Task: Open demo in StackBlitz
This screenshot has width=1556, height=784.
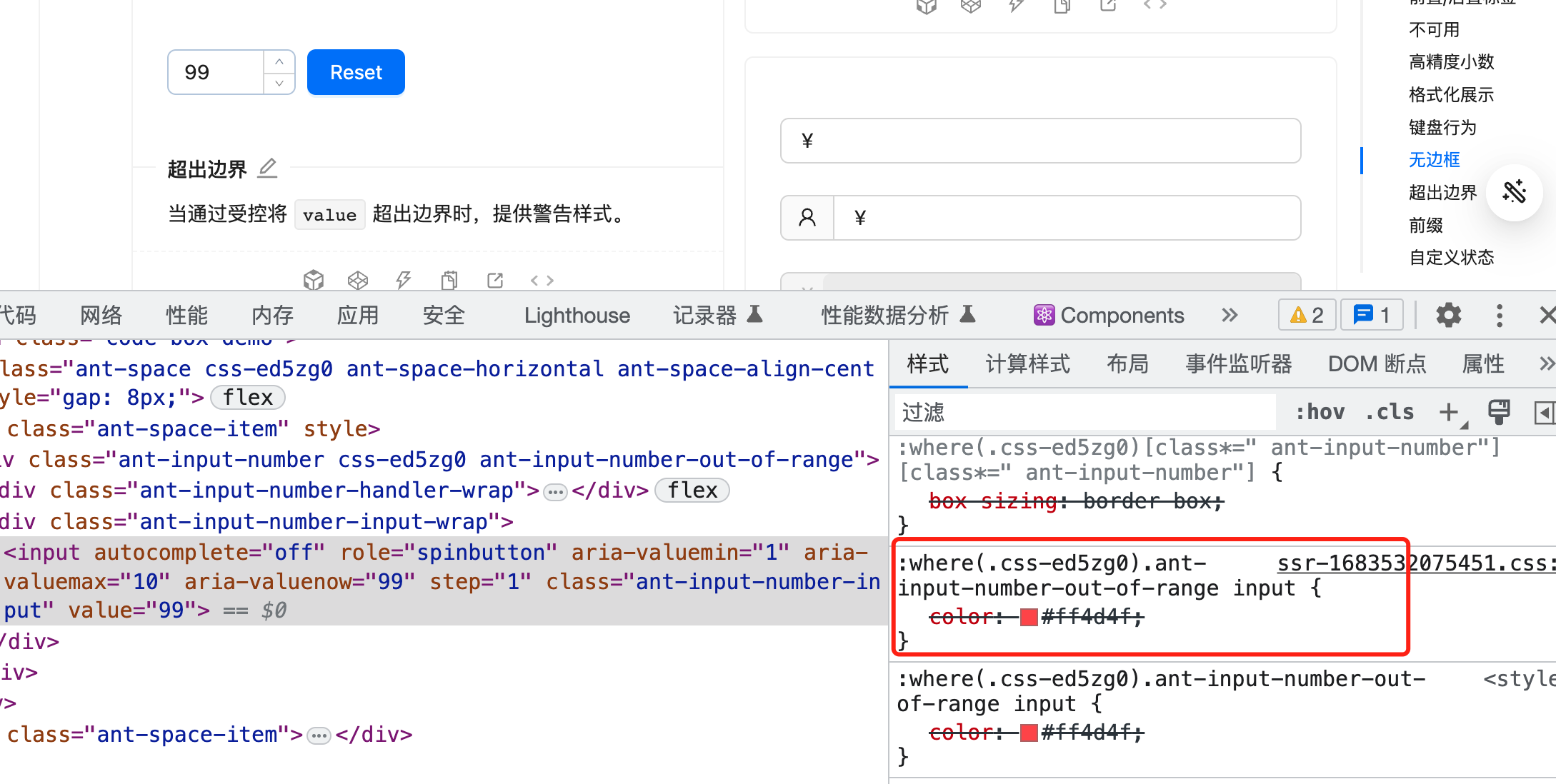Action: point(404,280)
